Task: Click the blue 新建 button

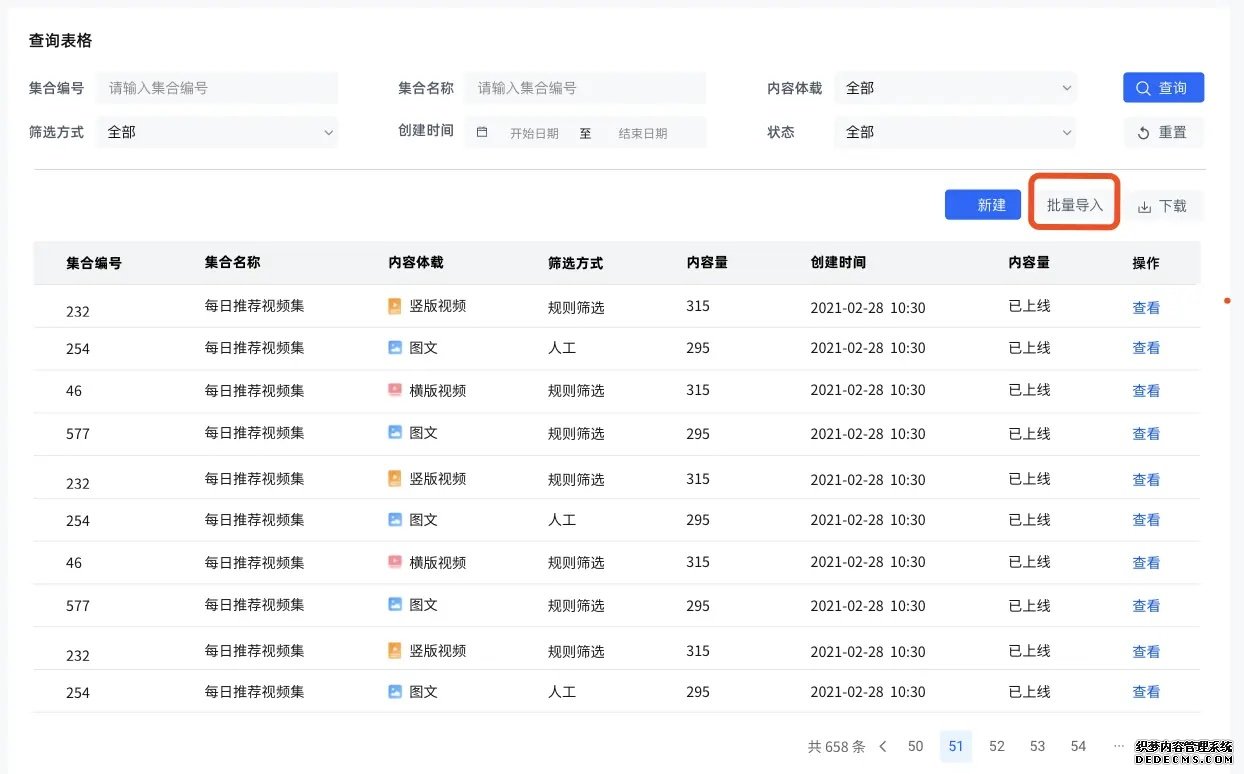Action: pyautogui.click(x=982, y=205)
